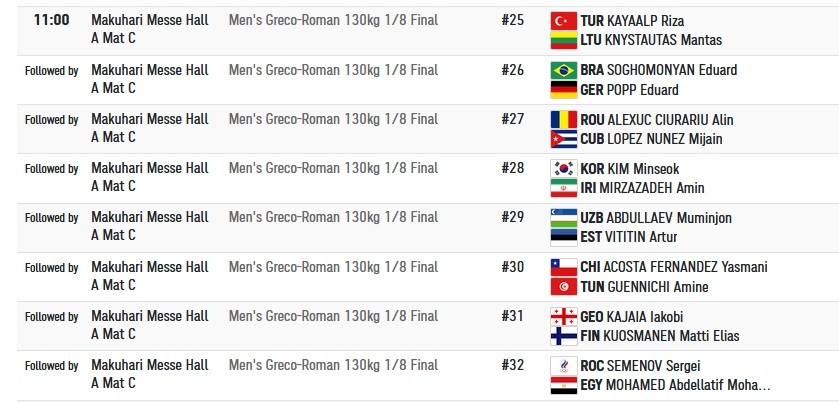Click the Turkey flag icon
The height and width of the screenshot is (403, 839).
(564, 21)
